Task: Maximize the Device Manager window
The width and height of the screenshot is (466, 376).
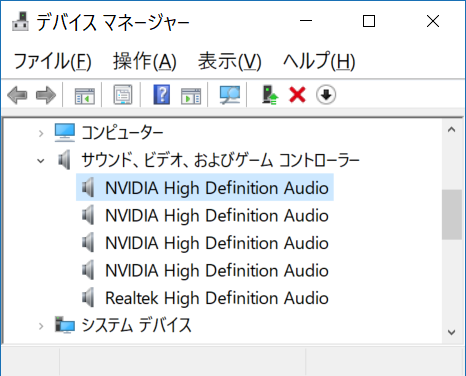Action: 369,21
